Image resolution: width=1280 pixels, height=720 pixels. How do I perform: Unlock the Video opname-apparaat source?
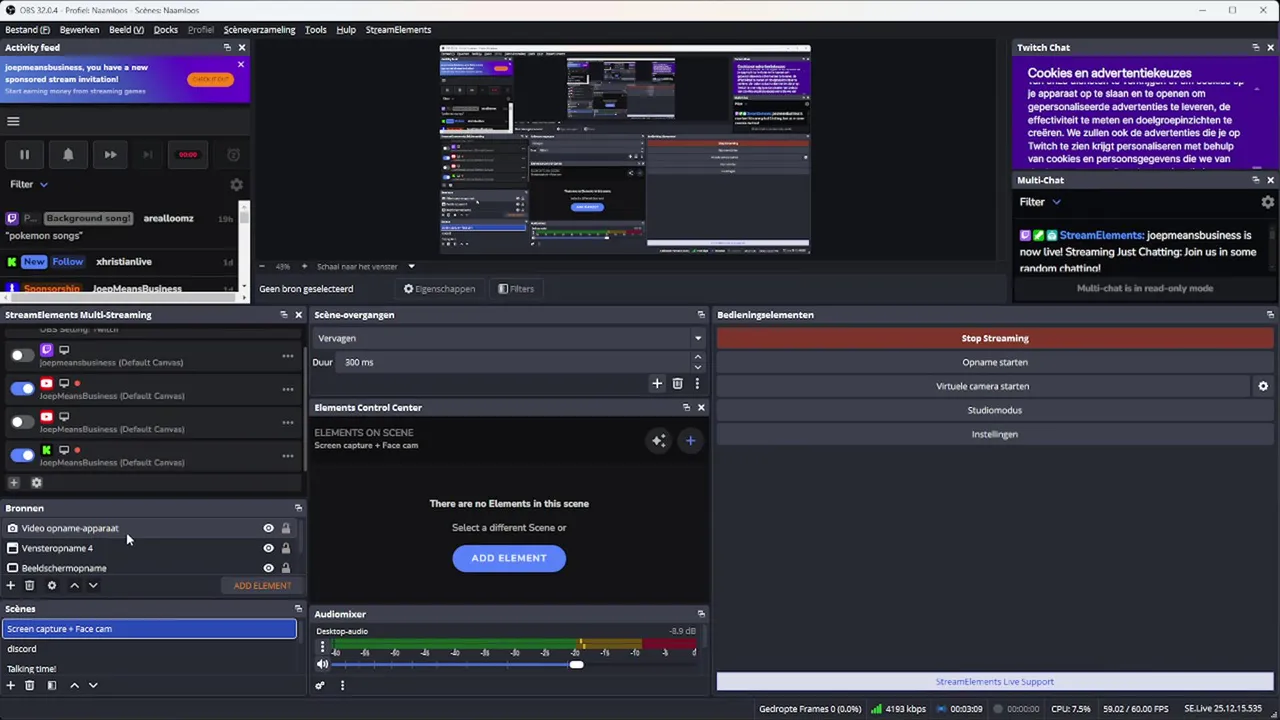[286, 528]
